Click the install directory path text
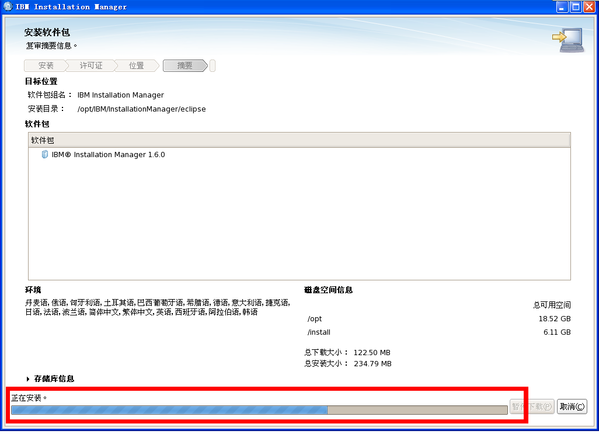This screenshot has width=599, height=434. [x=141, y=109]
